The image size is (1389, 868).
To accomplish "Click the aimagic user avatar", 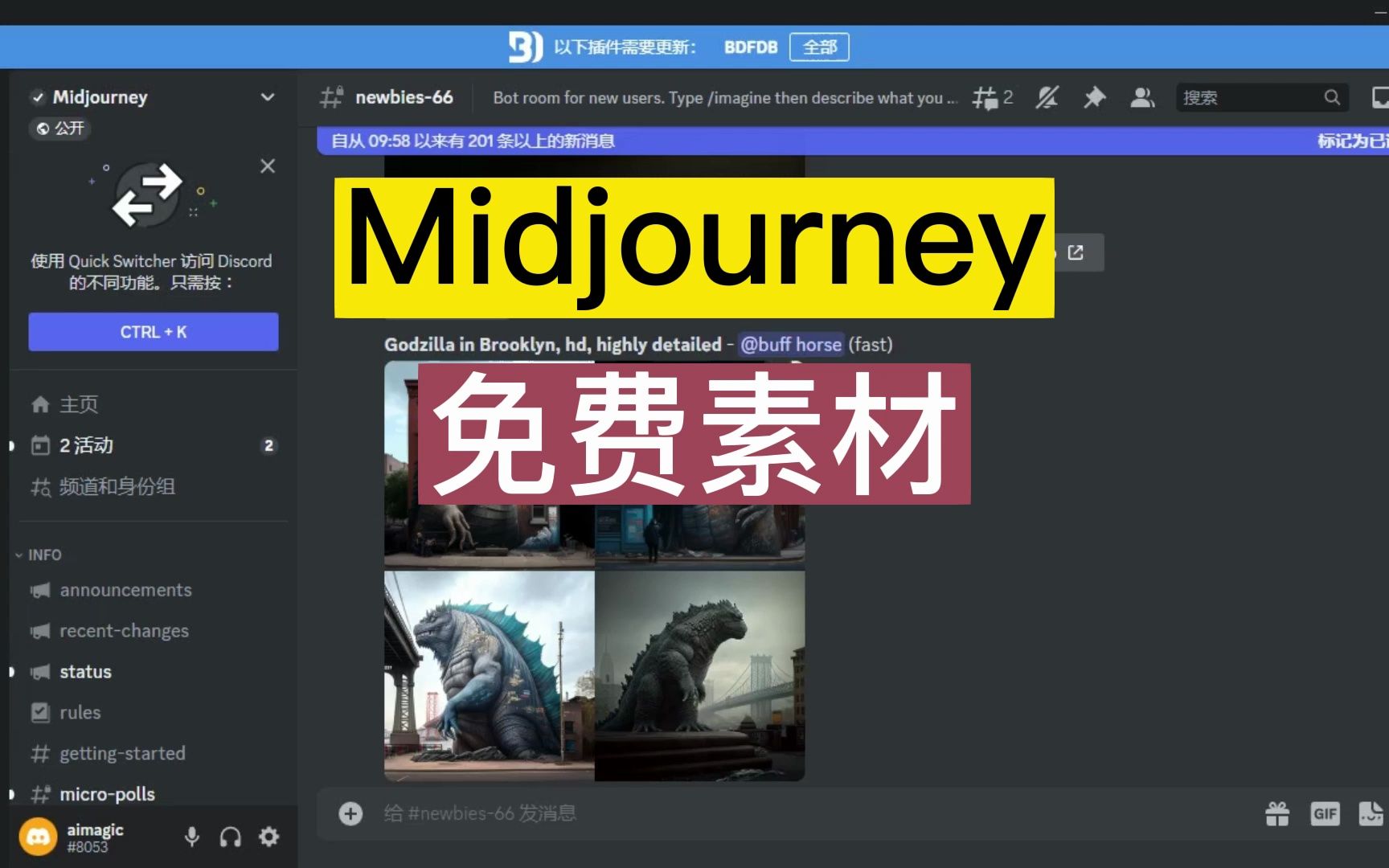I will click(x=38, y=837).
